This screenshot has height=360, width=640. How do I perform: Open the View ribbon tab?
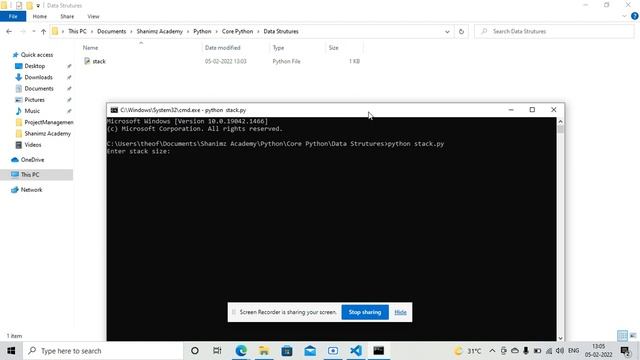tap(93, 16)
